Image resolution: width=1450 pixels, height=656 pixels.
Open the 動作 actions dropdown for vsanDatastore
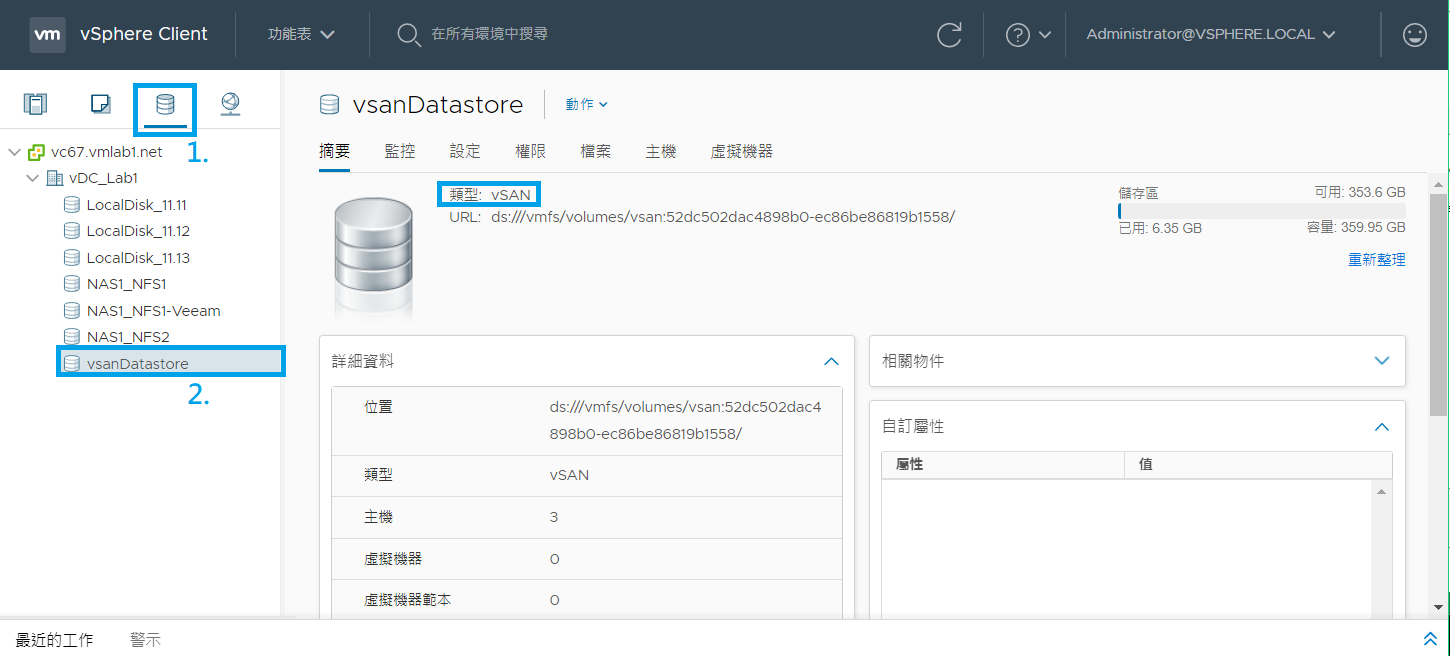(587, 104)
